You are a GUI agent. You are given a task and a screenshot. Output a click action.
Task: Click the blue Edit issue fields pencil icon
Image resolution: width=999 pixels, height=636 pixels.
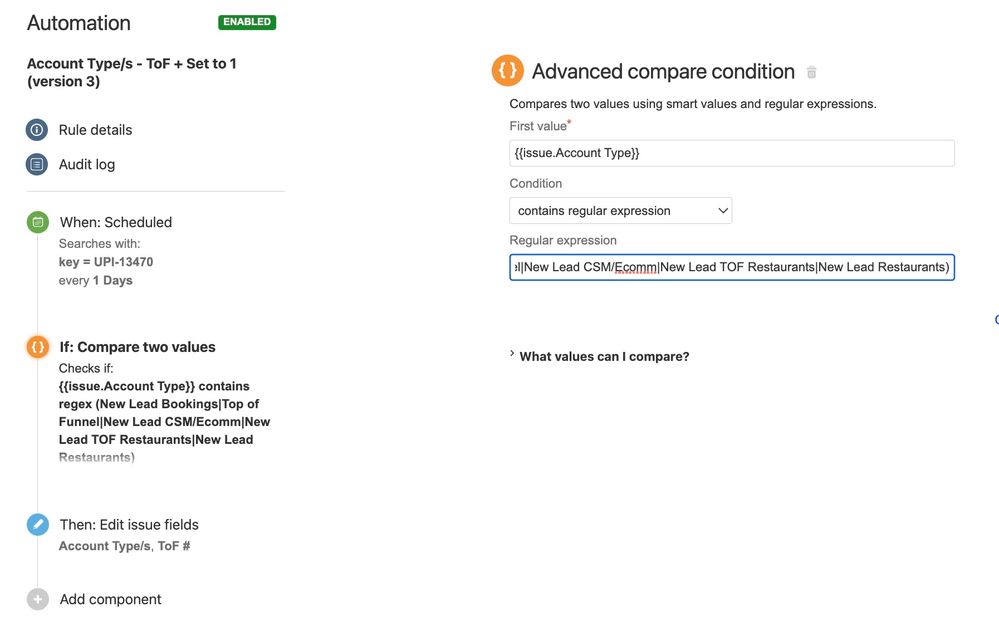38,524
